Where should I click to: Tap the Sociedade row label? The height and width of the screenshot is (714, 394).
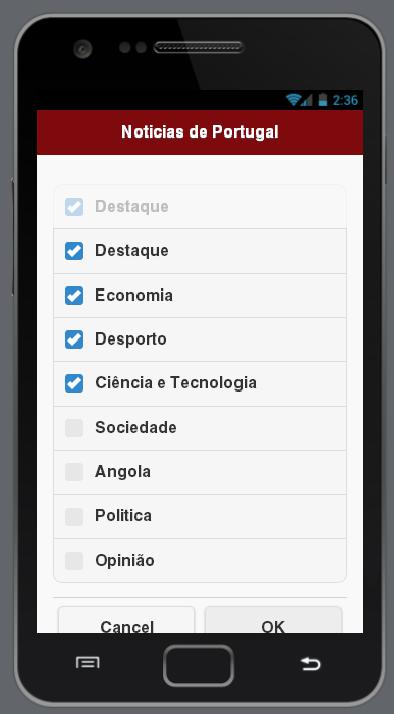[x=136, y=428]
